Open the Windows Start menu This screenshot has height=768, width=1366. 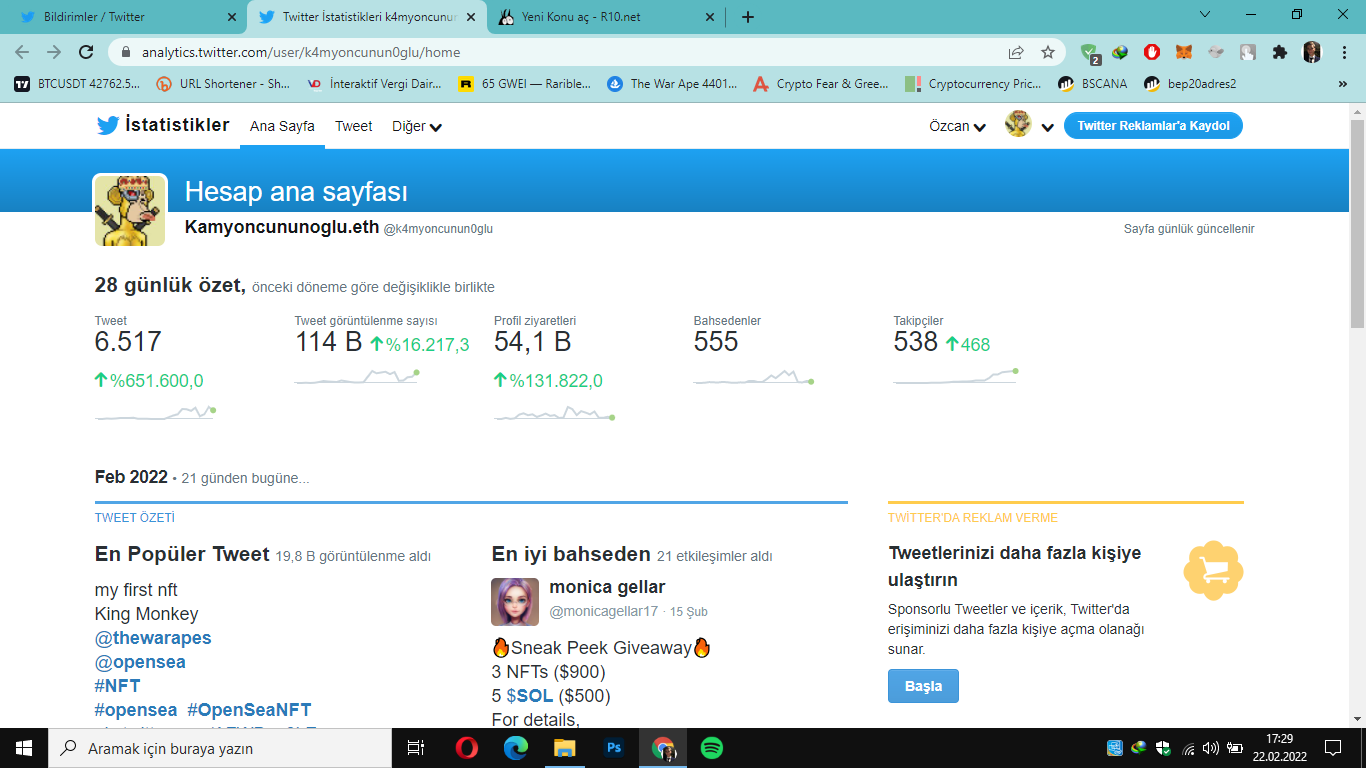(24, 748)
